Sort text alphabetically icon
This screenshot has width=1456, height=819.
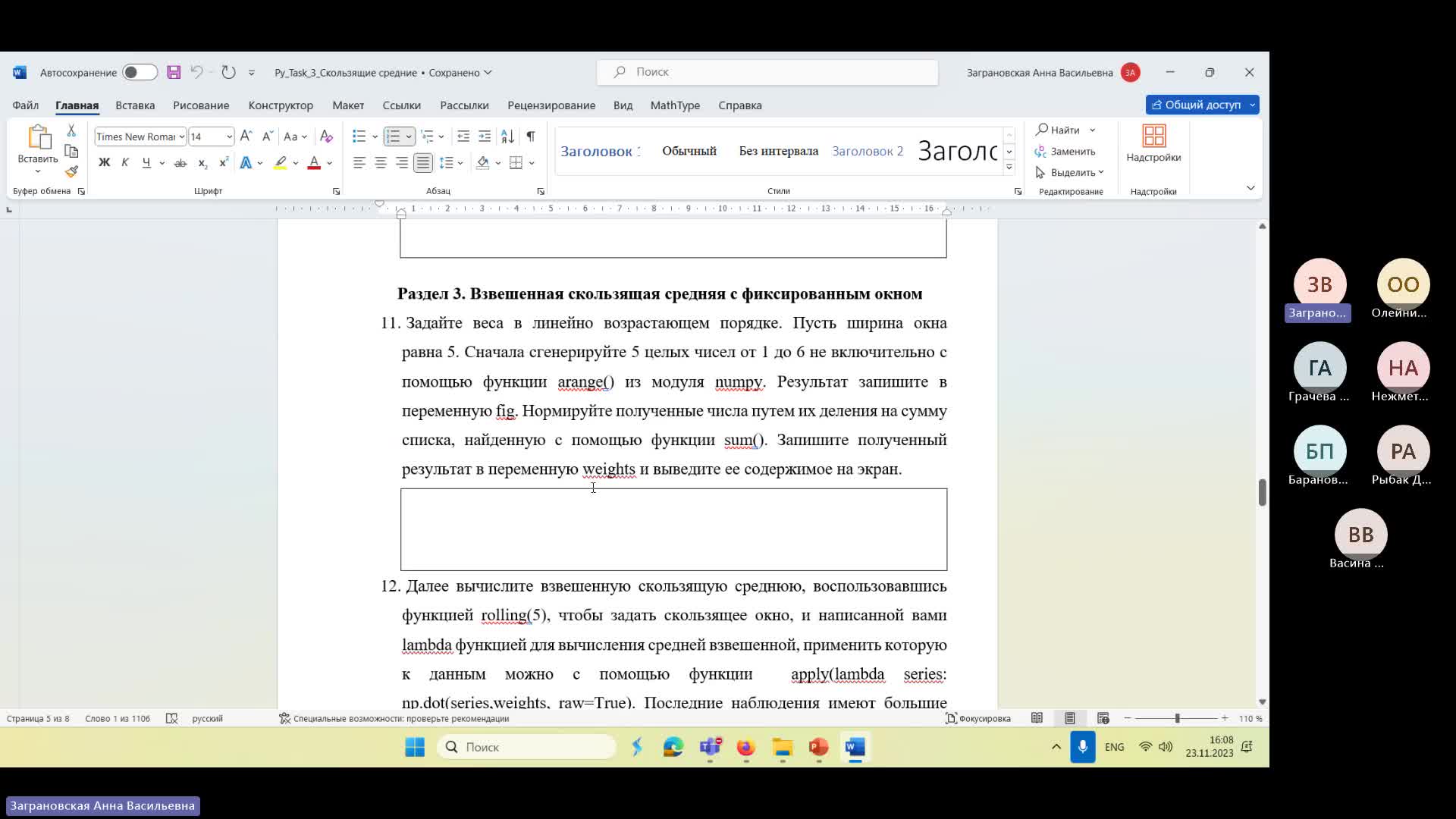click(507, 136)
